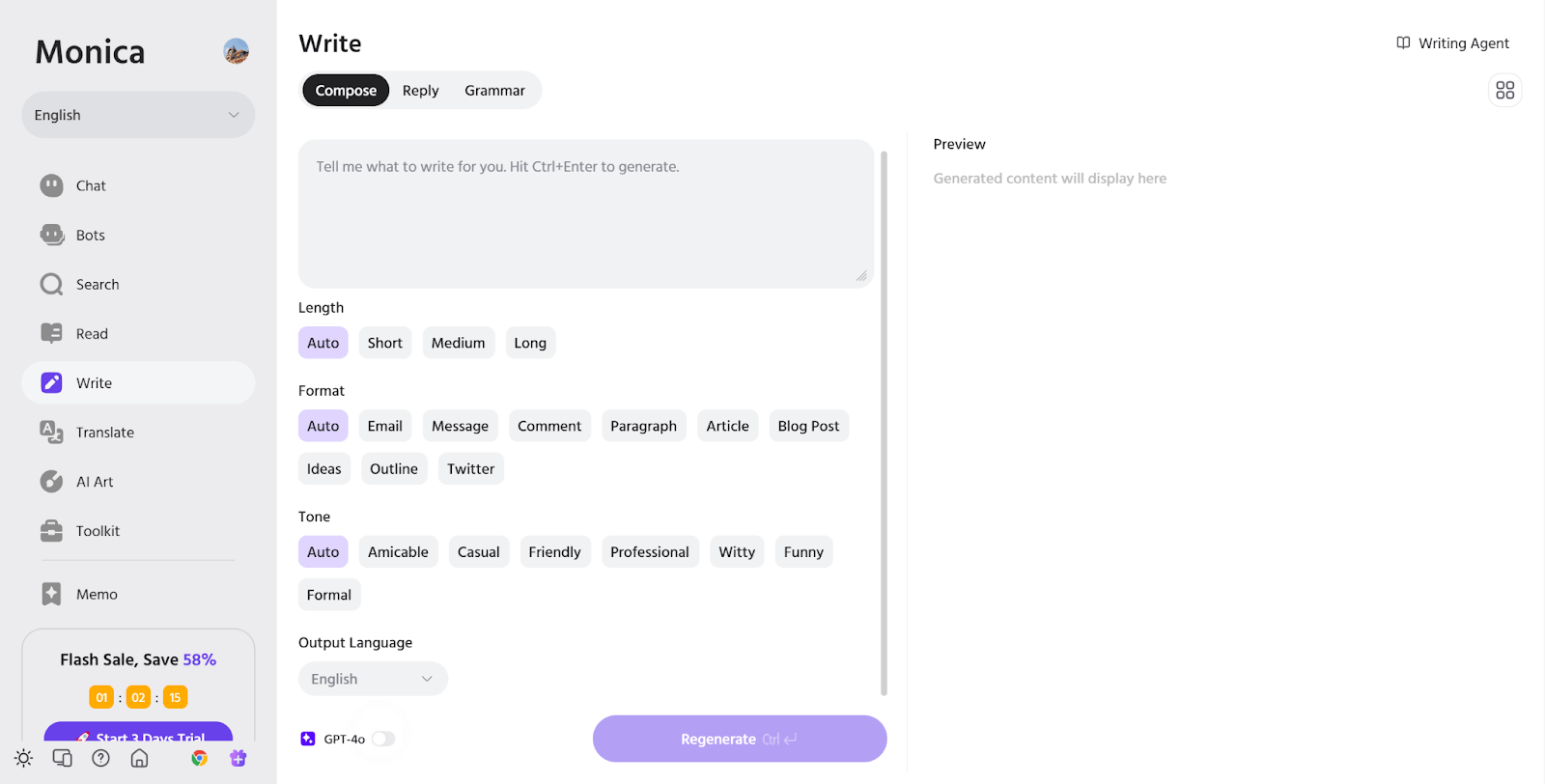Open the help question mark icon

(x=99, y=758)
